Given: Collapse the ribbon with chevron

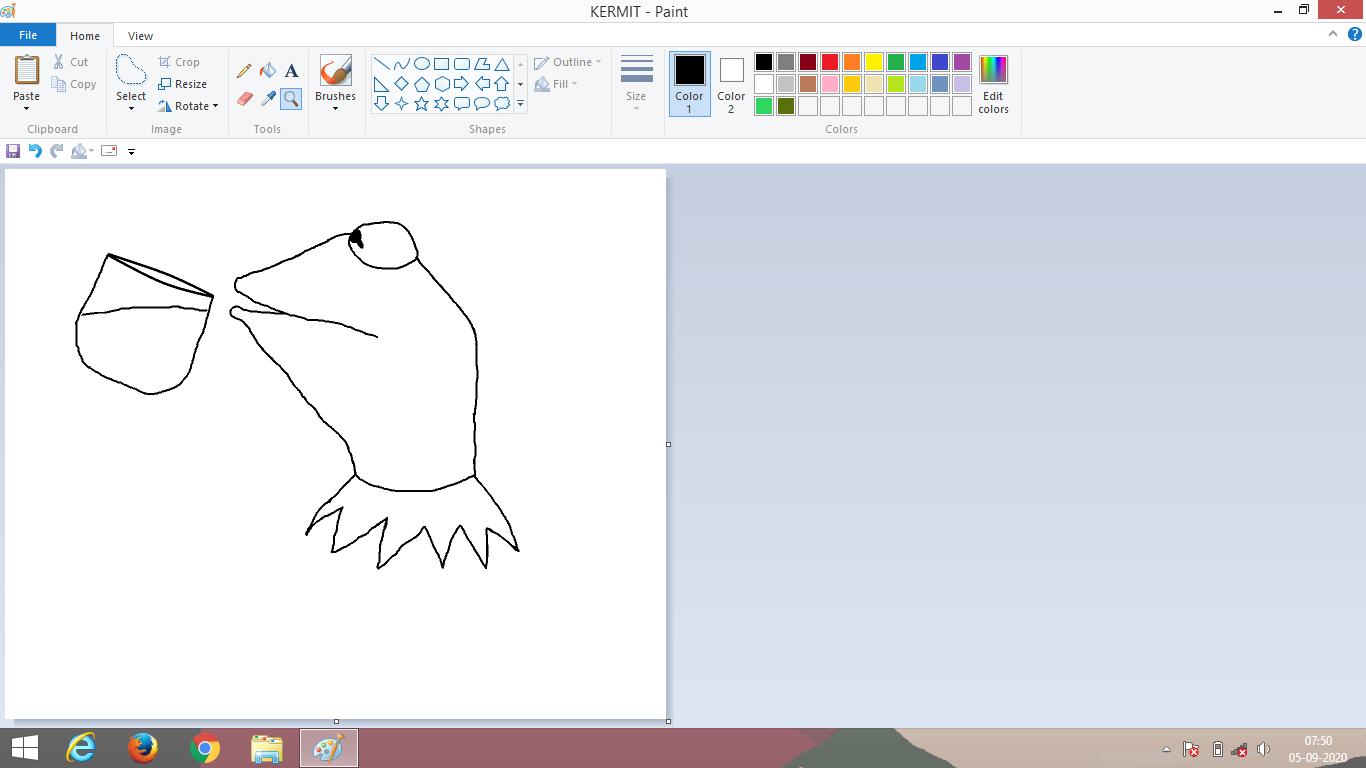Looking at the screenshot, I should (1333, 34).
